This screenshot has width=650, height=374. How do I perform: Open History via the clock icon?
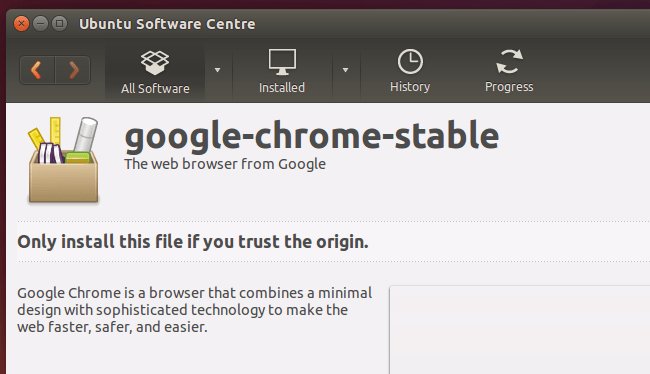point(410,61)
